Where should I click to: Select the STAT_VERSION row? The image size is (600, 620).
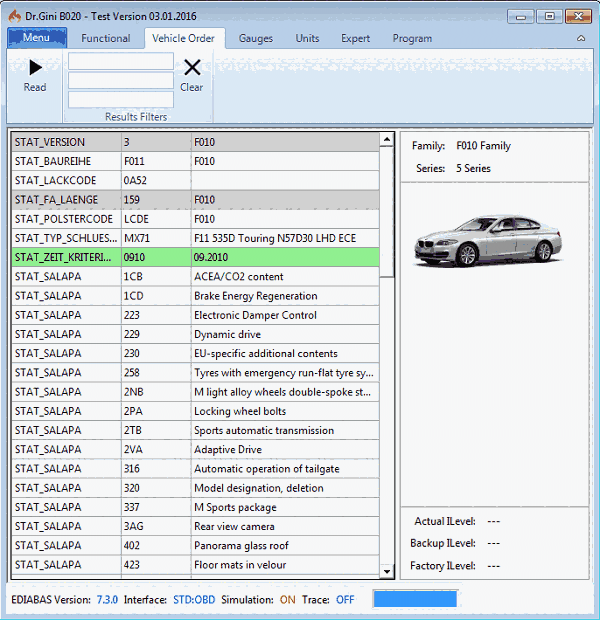200,142
